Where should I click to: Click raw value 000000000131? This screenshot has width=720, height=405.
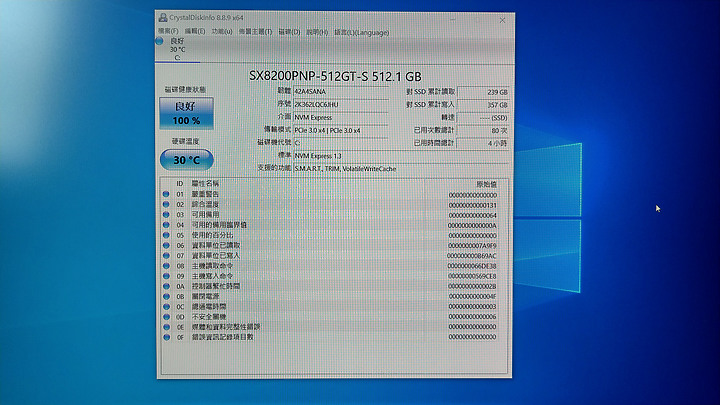(472, 205)
